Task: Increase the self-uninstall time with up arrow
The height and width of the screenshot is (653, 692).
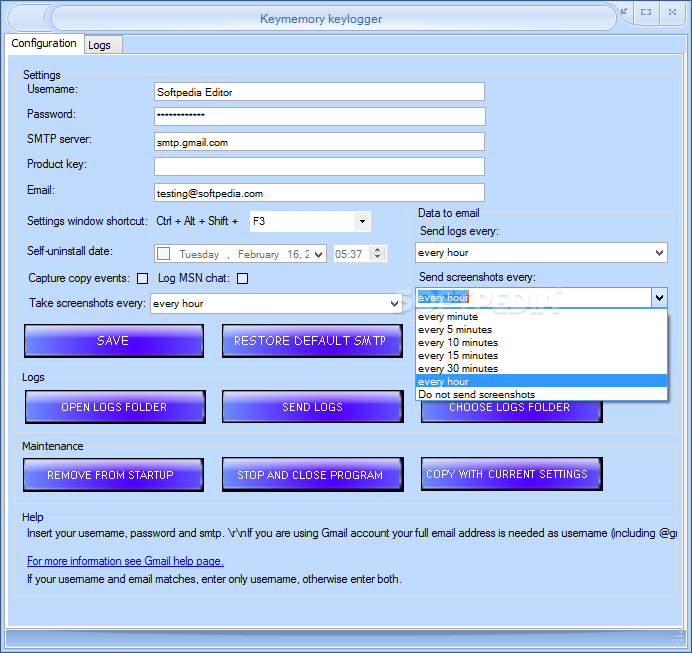Action: [x=377, y=250]
